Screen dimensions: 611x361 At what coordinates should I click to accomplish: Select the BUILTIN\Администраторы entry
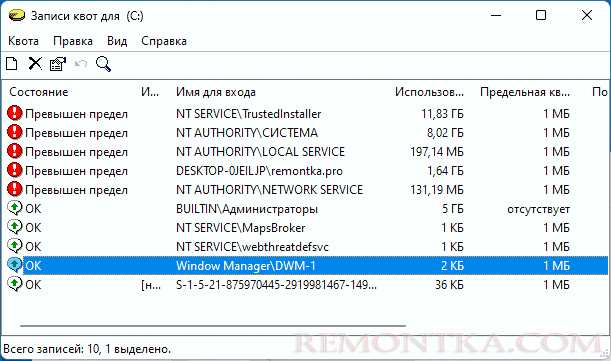307,209
